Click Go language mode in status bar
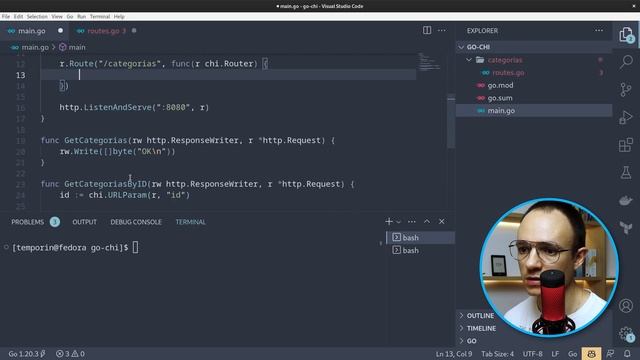Image resolution: width=640 pixels, height=360 pixels. pyautogui.click(x=573, y=354)
